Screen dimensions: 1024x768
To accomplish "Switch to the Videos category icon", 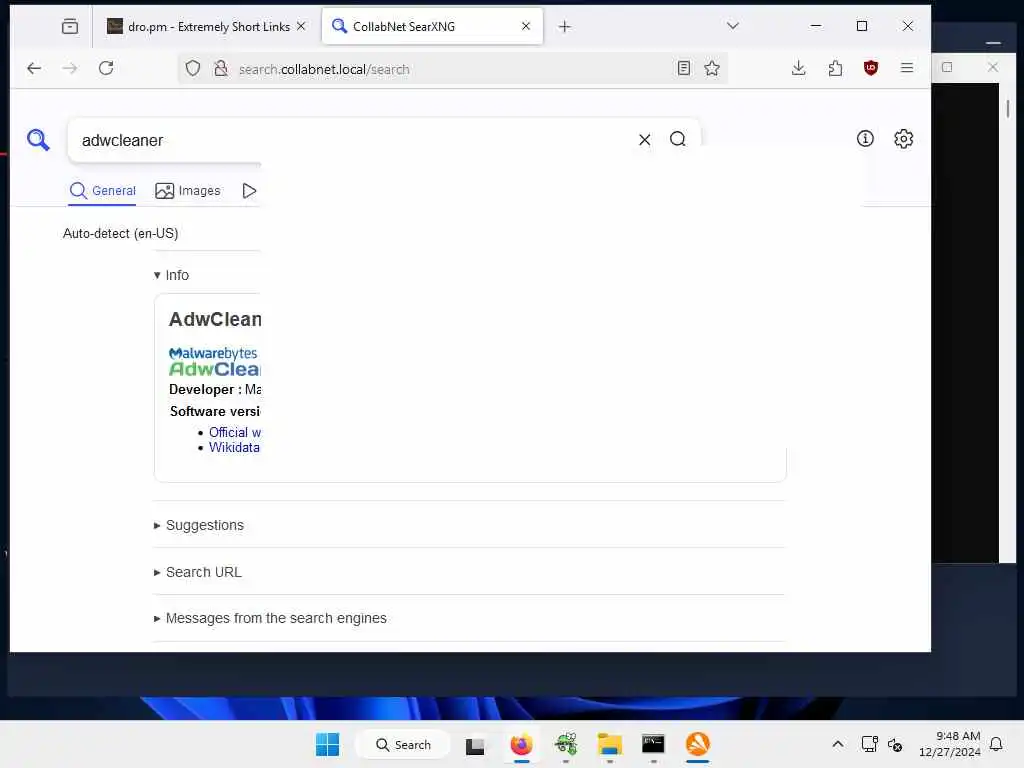I will 249,191.
